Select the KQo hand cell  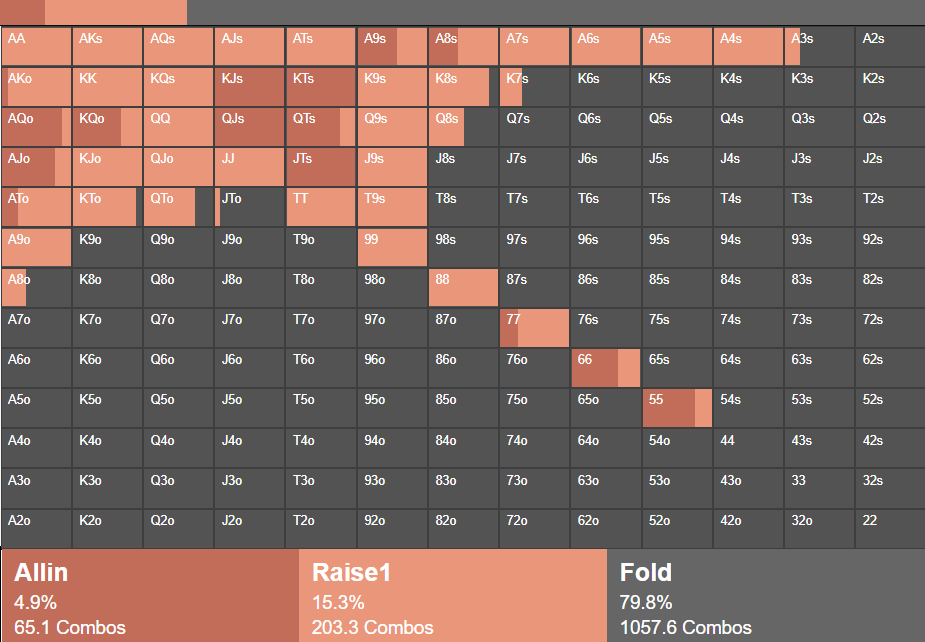point(107,127)
